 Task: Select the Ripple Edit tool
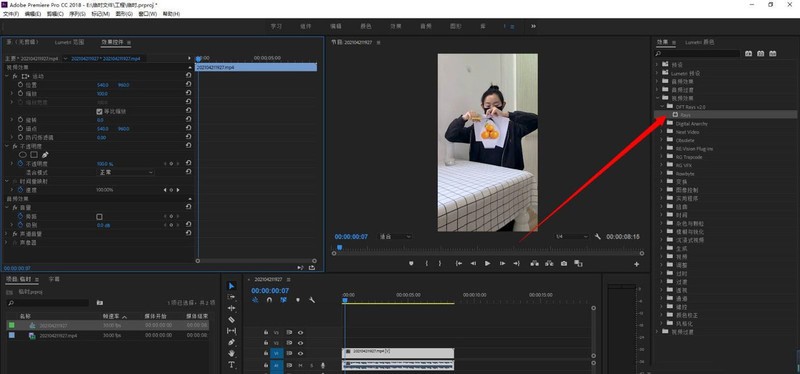(232, 308)
